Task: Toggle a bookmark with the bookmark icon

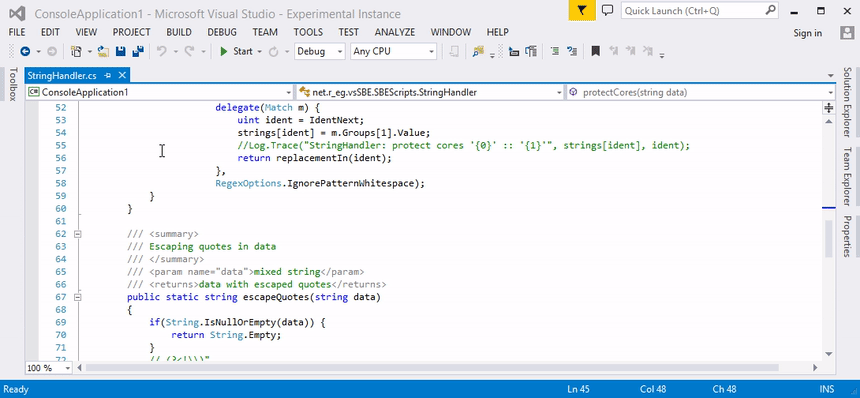Action: pos(595,51)
